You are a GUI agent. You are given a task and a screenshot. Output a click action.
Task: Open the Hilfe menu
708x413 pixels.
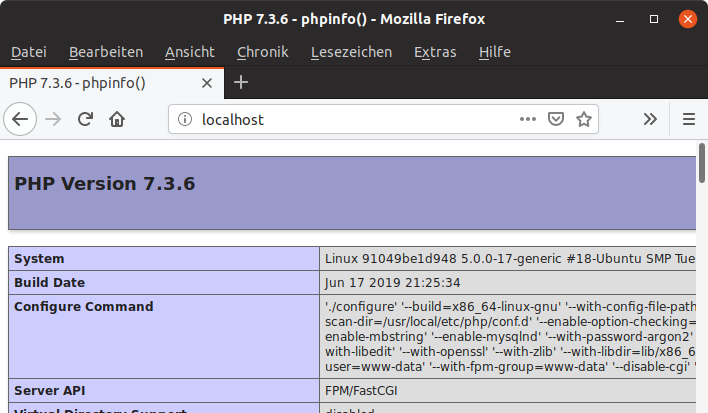point(495,52)
